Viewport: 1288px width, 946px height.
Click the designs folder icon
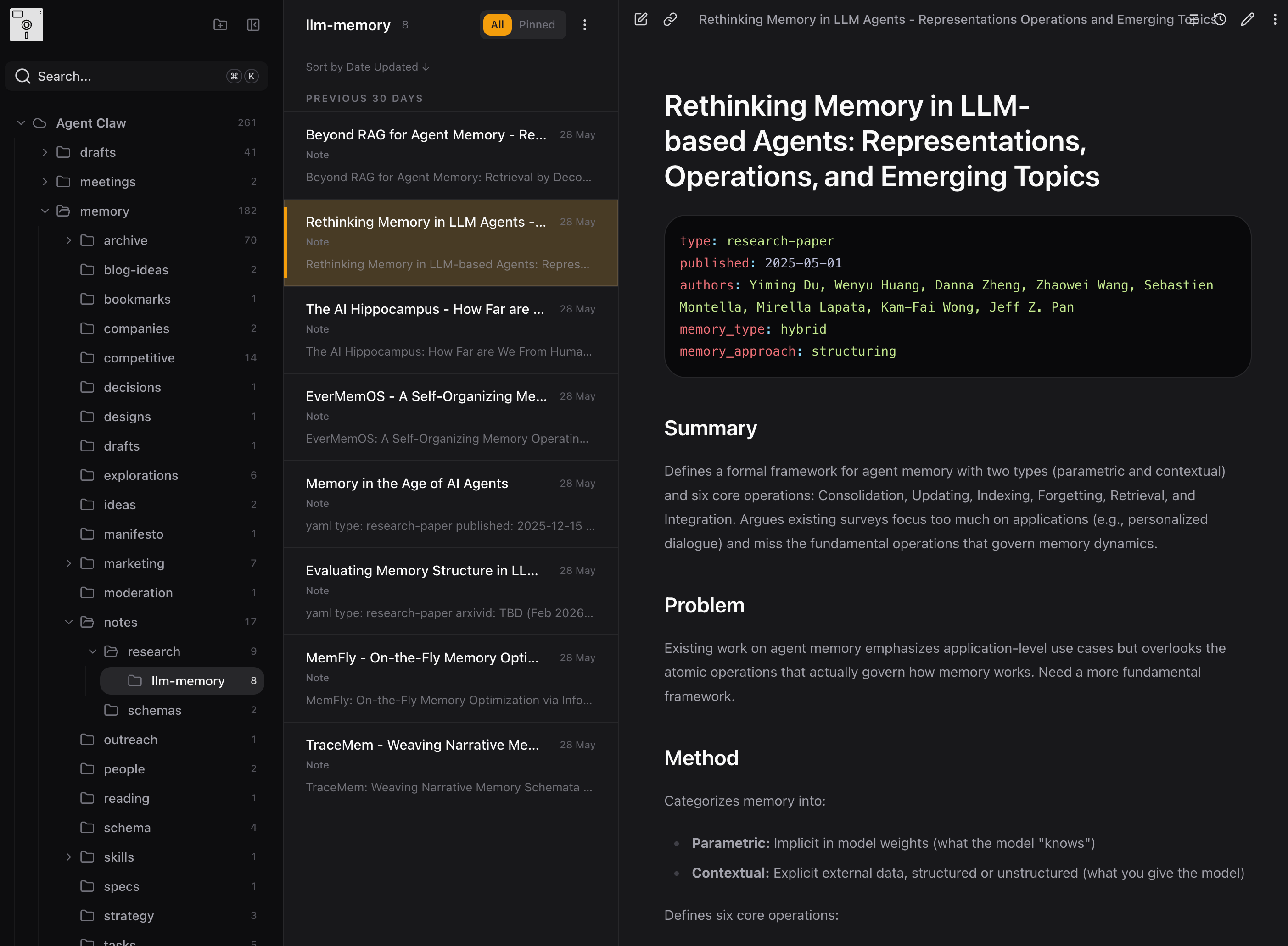tap(87, 416)
